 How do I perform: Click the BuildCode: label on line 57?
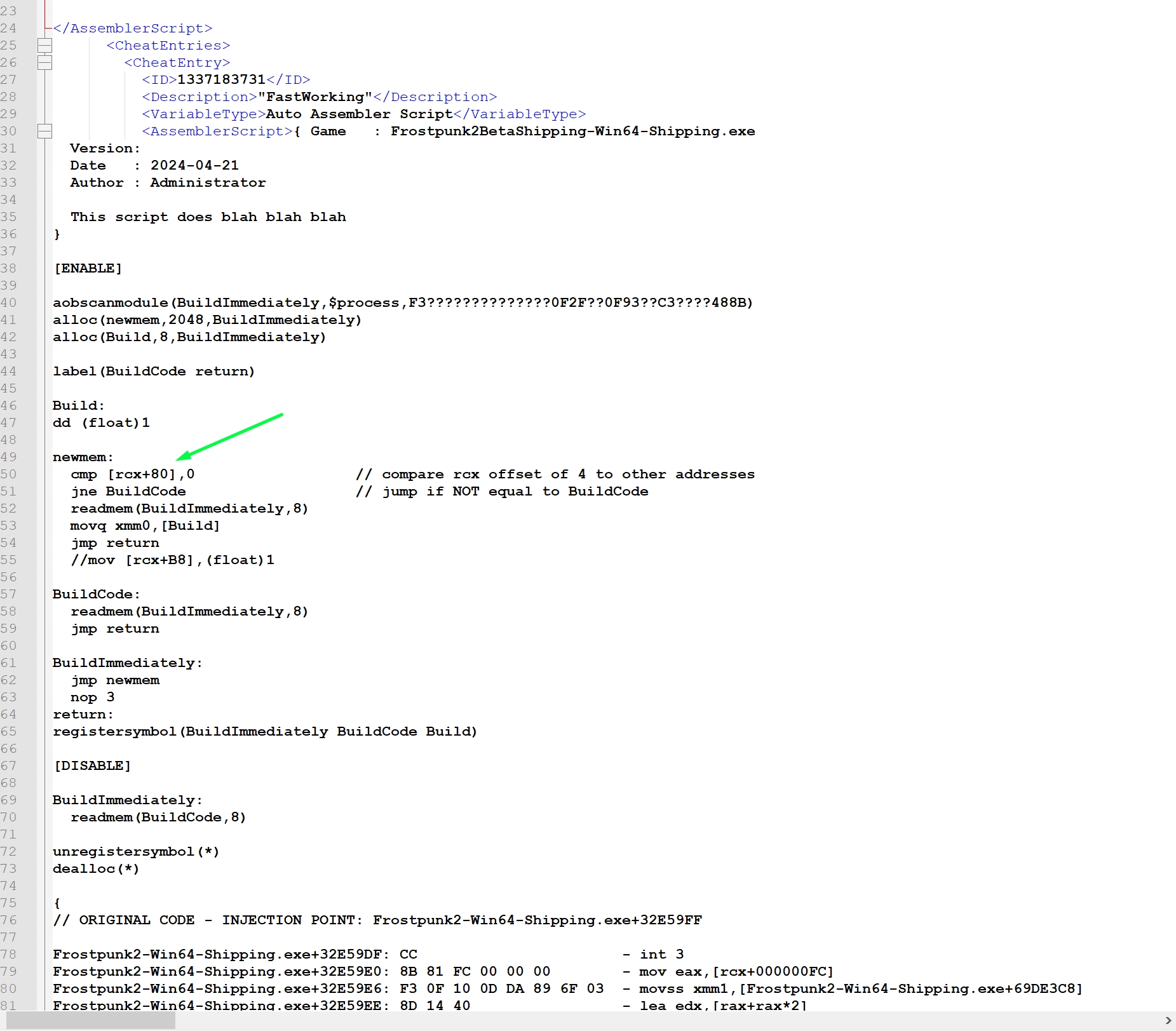click(97, 595)
